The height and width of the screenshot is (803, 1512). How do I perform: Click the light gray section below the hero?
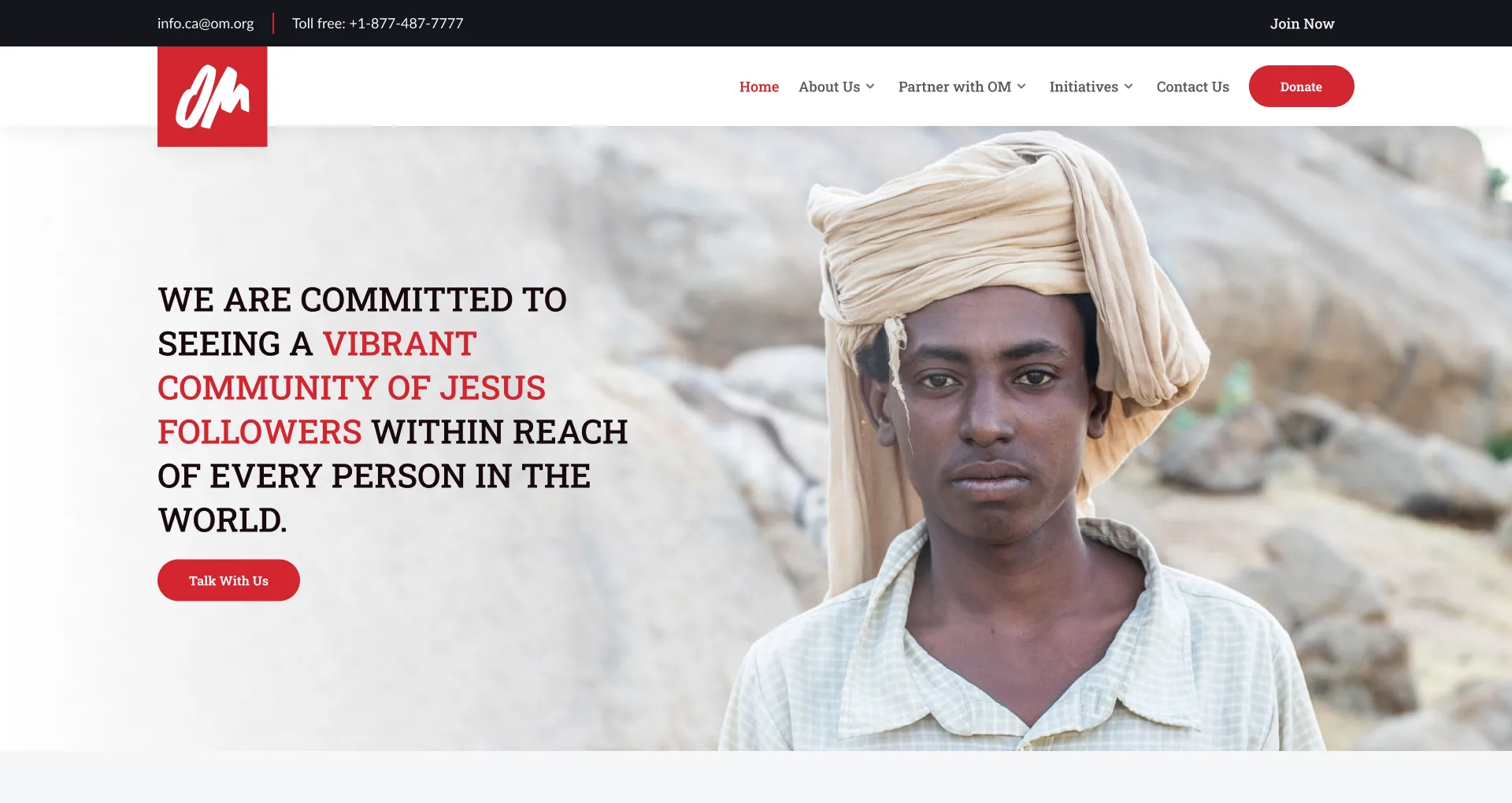756,777
